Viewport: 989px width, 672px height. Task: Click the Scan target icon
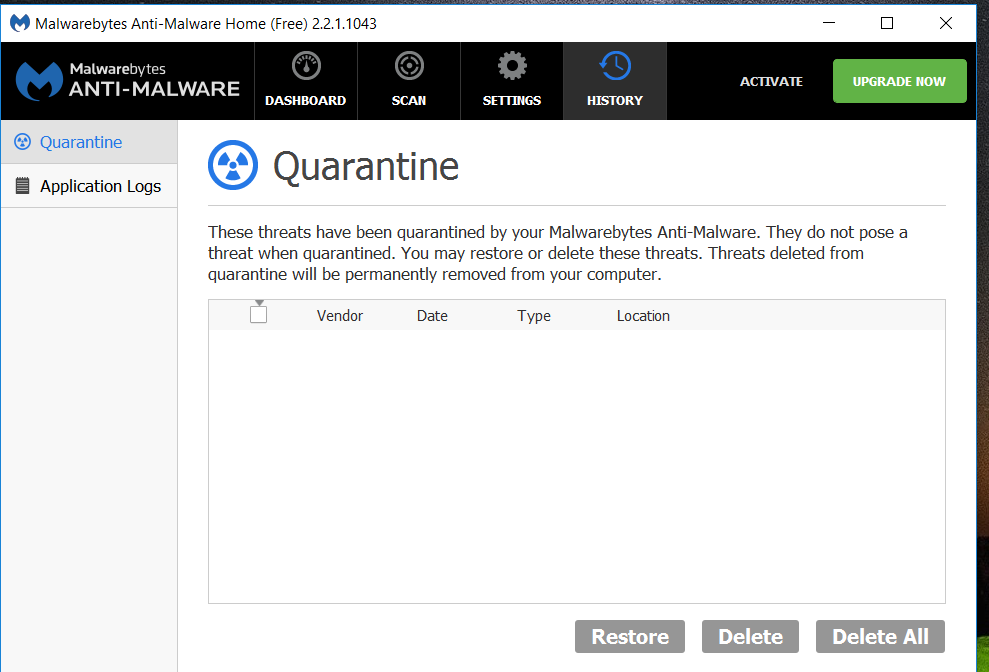tap(409, 66)
